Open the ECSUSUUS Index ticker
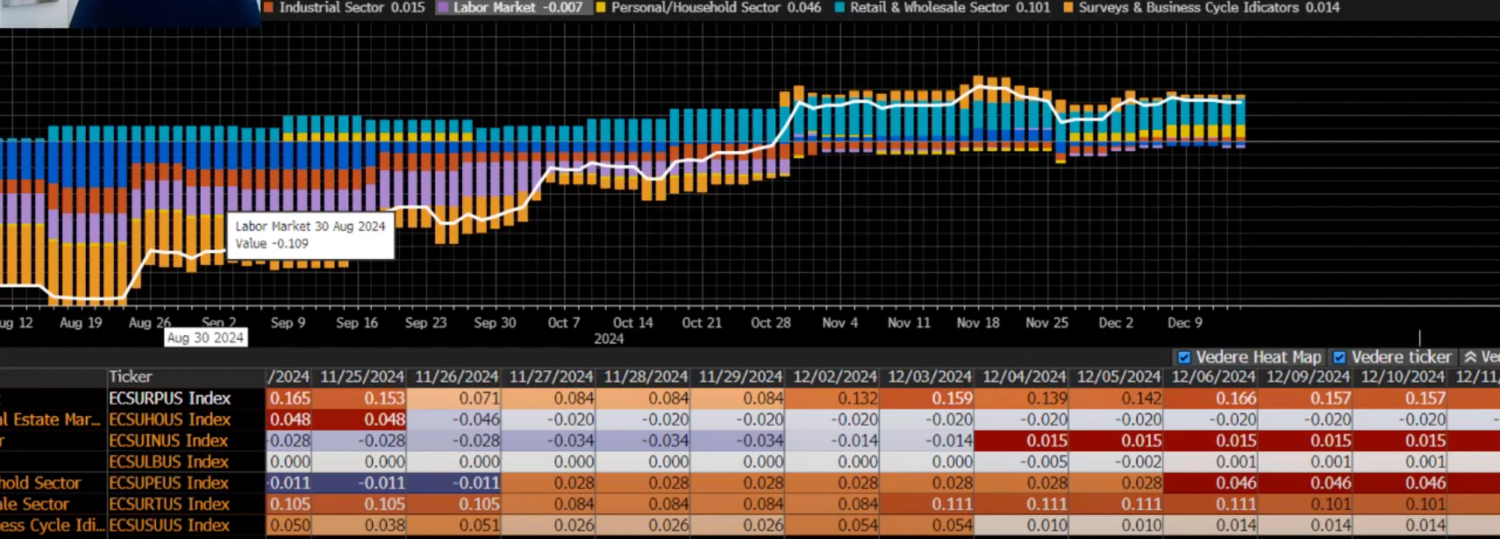This screenshot has height=539, width=1500. click(169, 525)
